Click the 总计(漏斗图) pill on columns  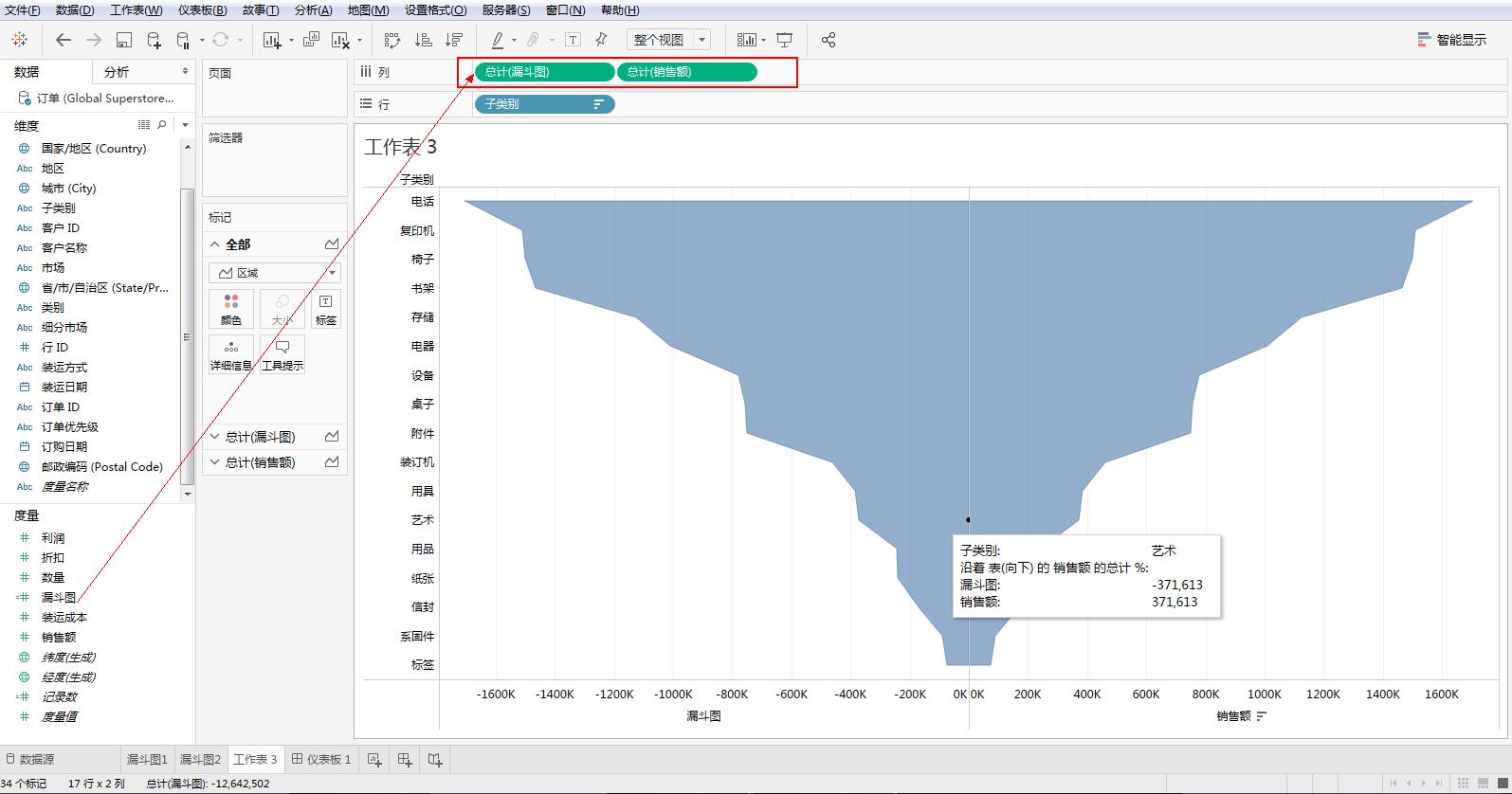(544, 72)
